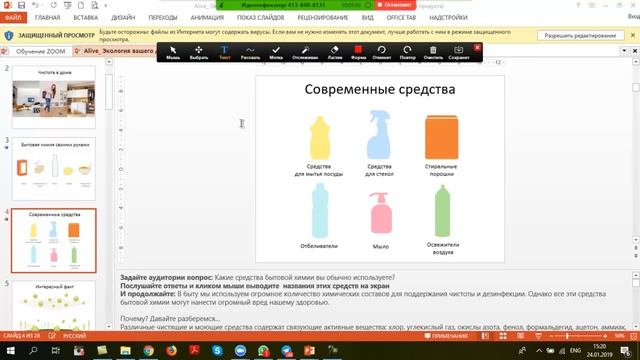Screen dimensions: 640x360
Task: Open the ПЕРЕХОДЫ ribbon tab
Action: click(163, 18)
